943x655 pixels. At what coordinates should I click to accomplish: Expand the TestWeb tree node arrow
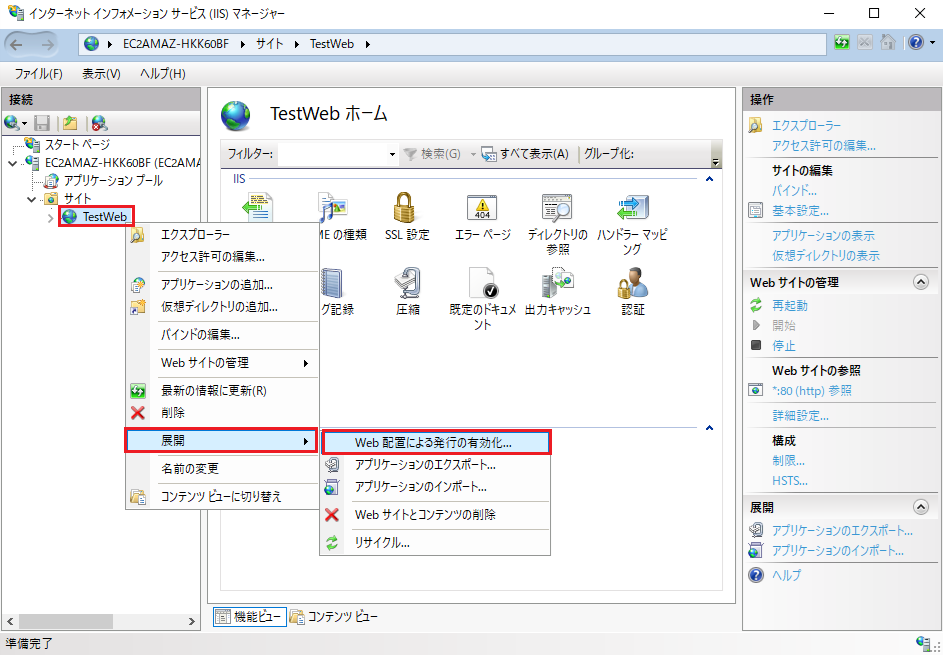click(51, 217)
